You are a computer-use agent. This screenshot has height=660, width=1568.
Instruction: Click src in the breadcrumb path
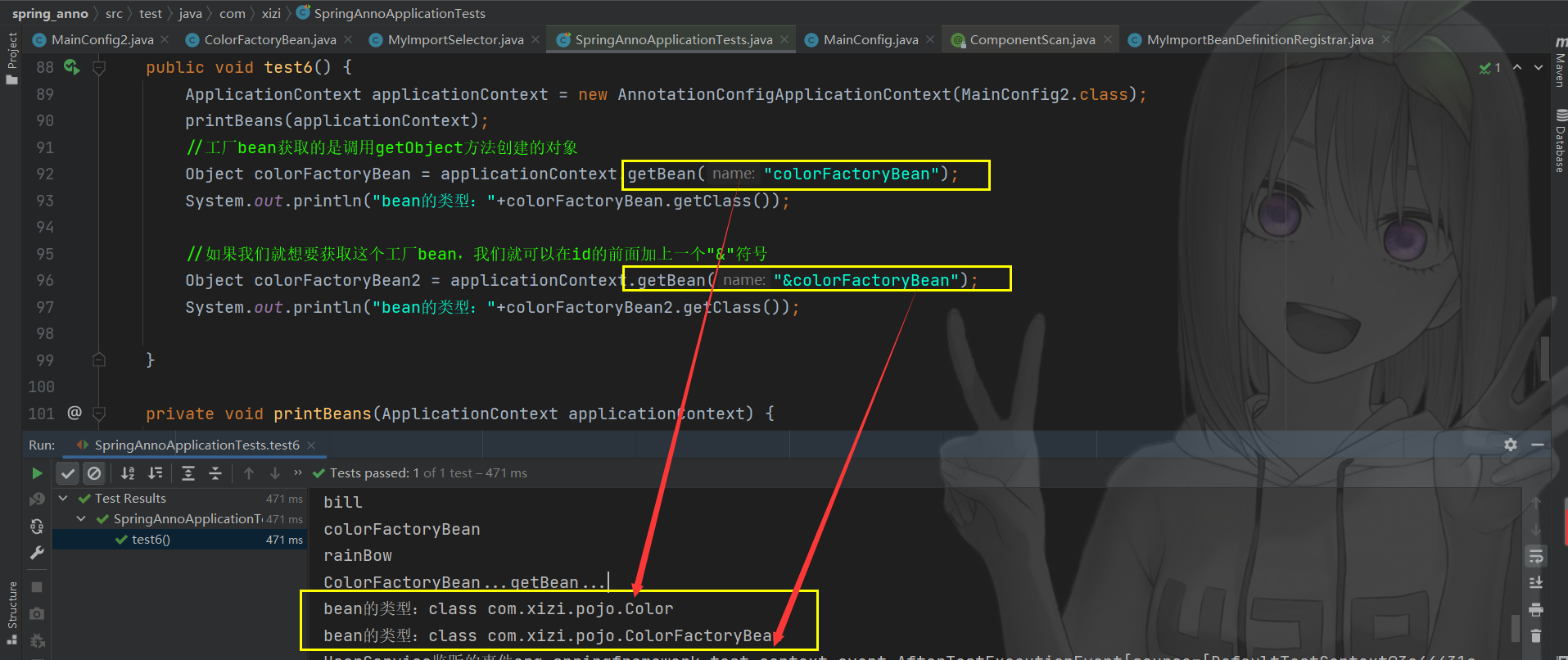pyautogui.click(x=114, y=13)
